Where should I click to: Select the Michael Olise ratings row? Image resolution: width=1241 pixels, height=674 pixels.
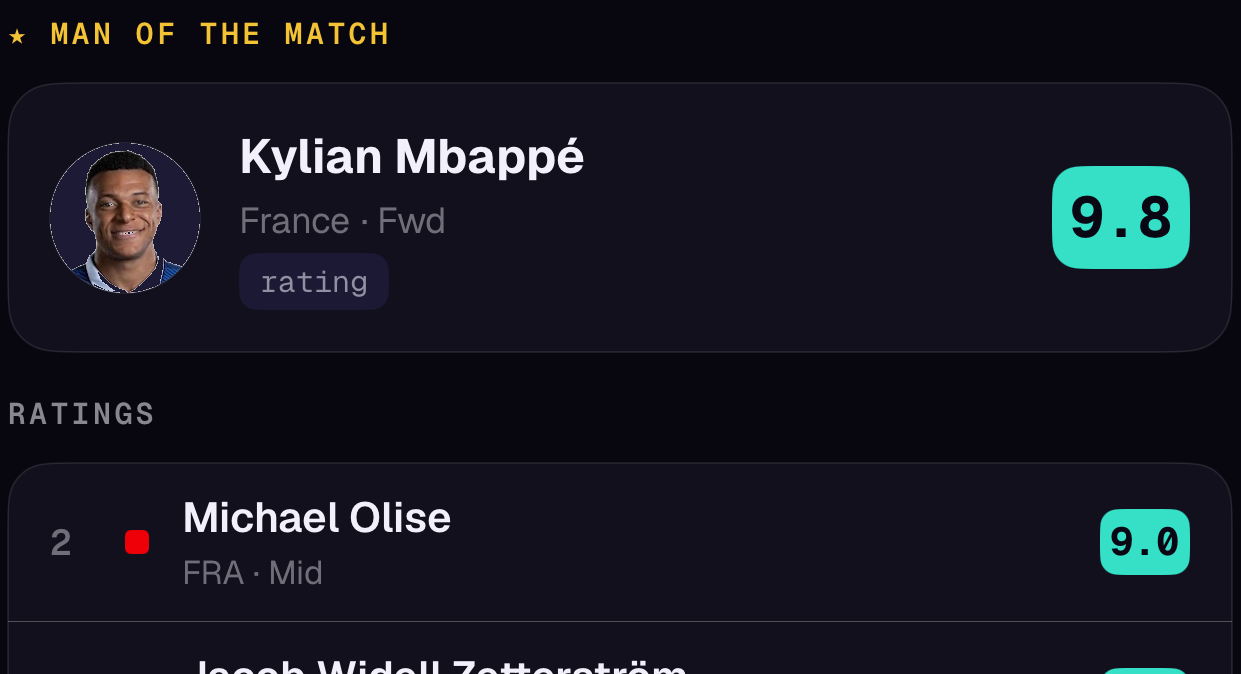620,542
